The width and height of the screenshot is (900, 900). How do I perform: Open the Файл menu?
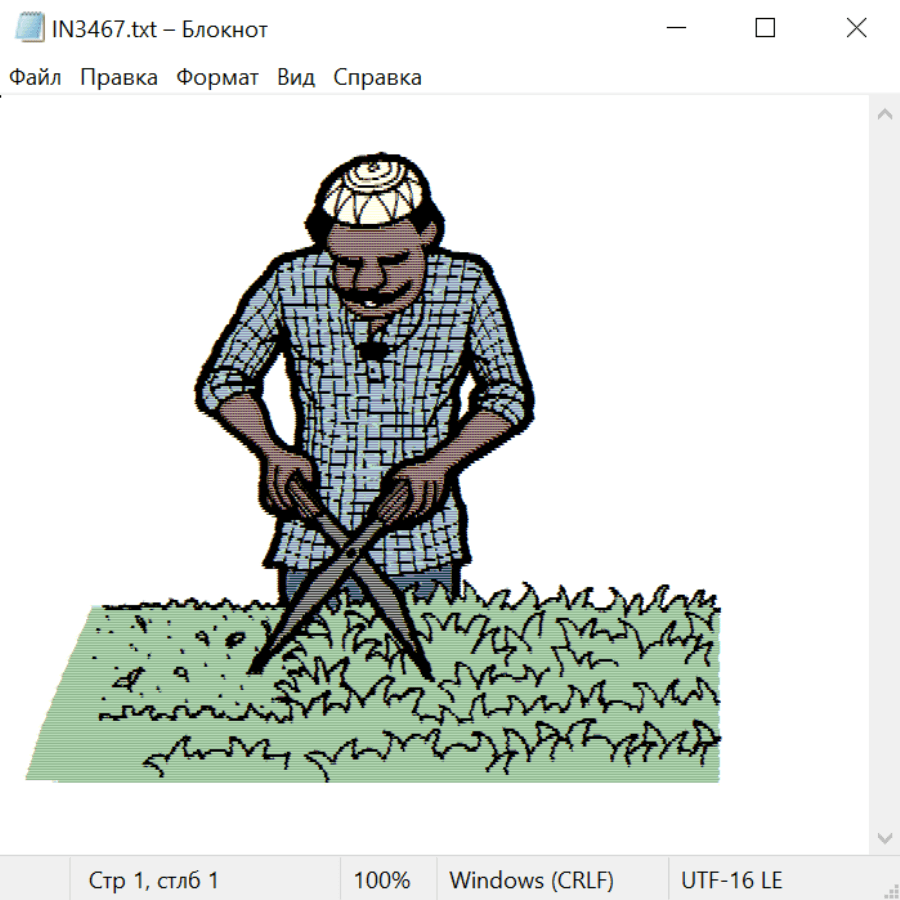(x=36, y=78)
